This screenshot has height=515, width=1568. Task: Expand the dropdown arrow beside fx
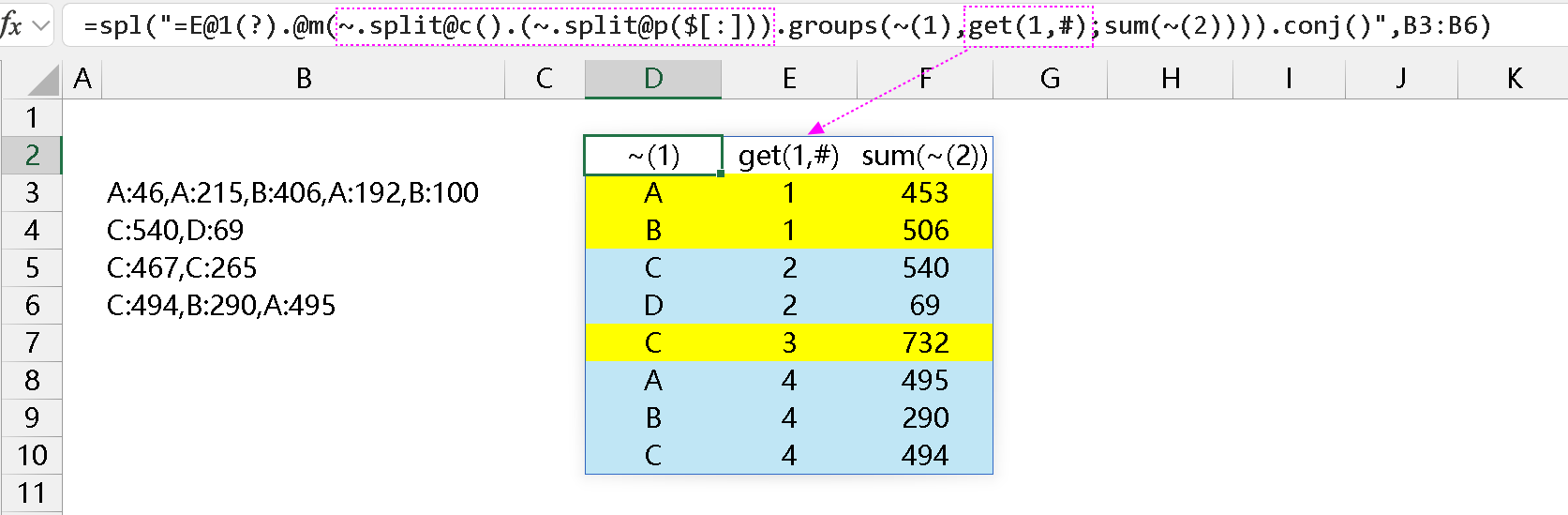(x=41, y=25)
